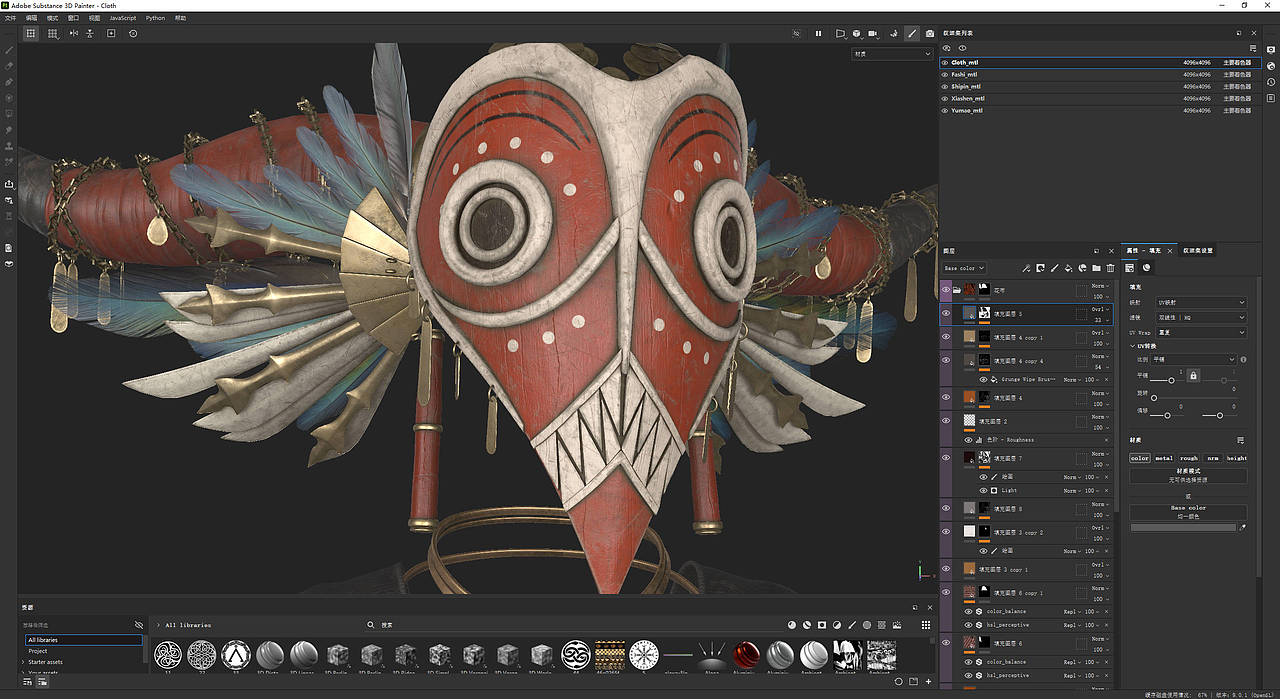Open the history side panel icon
The height and width of the screenshot is (699, 1280).
(1272, 81)
